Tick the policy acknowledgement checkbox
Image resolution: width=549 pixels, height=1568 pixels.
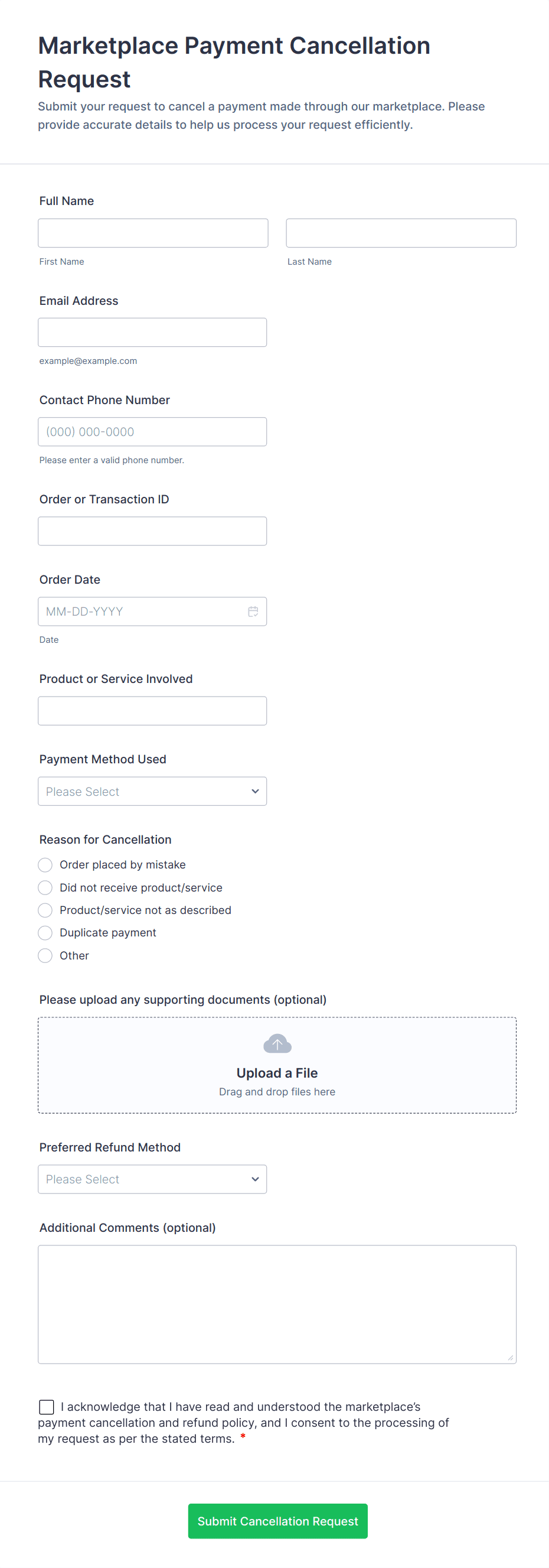(47, 1407)
